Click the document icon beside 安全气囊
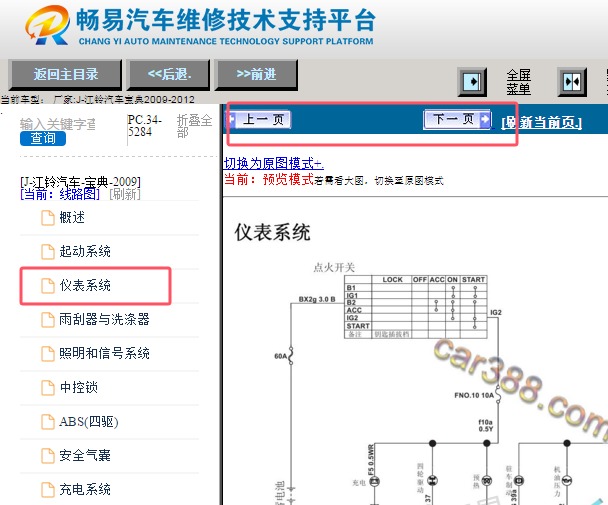608x505 pixels. coord(48,455)
